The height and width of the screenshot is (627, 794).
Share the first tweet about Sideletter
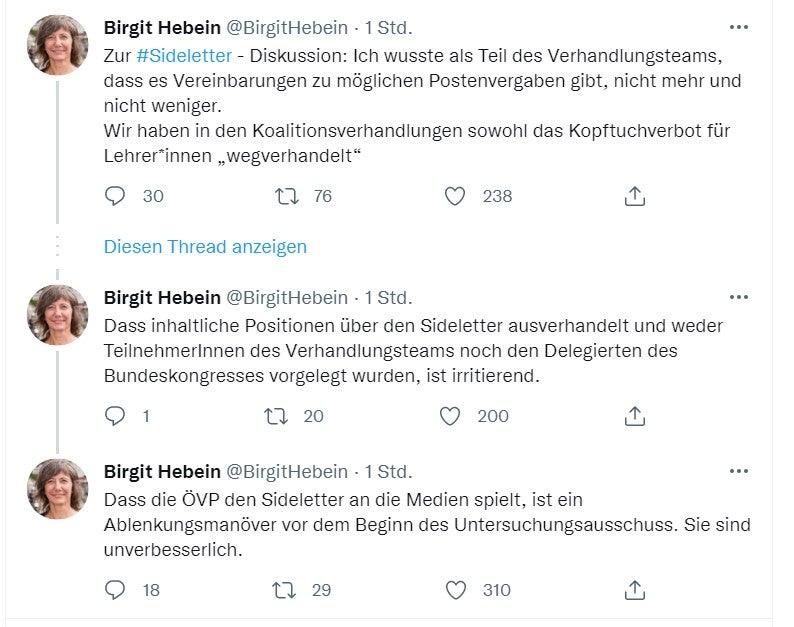(634, 196)
